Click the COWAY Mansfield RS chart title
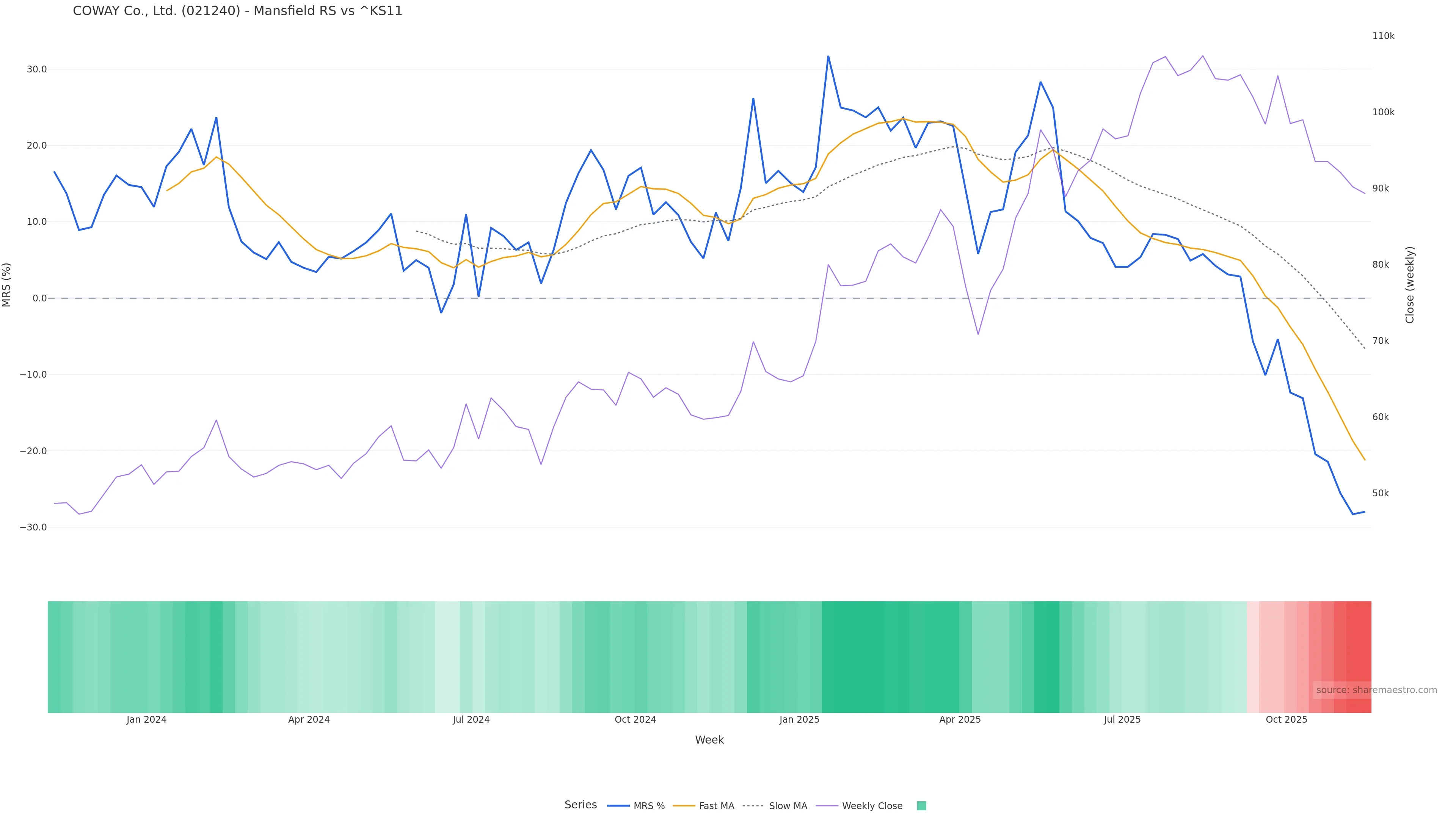This screenshot has height=819, width=1456. (x=237, y=11)
